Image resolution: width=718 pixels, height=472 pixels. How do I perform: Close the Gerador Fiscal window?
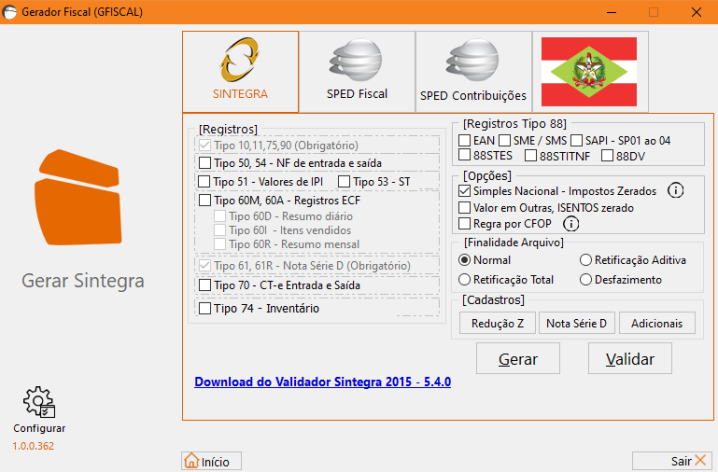click(696, 12)
